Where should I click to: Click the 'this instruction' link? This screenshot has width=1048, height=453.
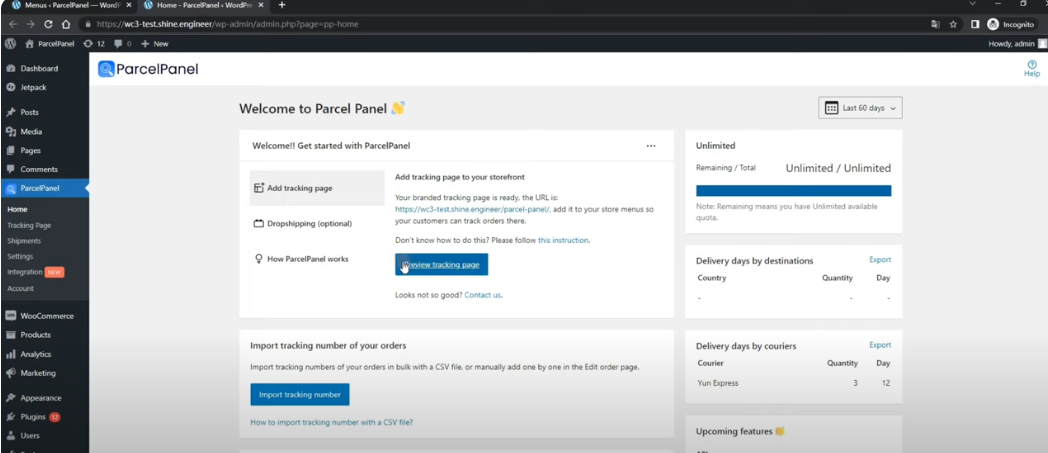[x=563, y=240]
